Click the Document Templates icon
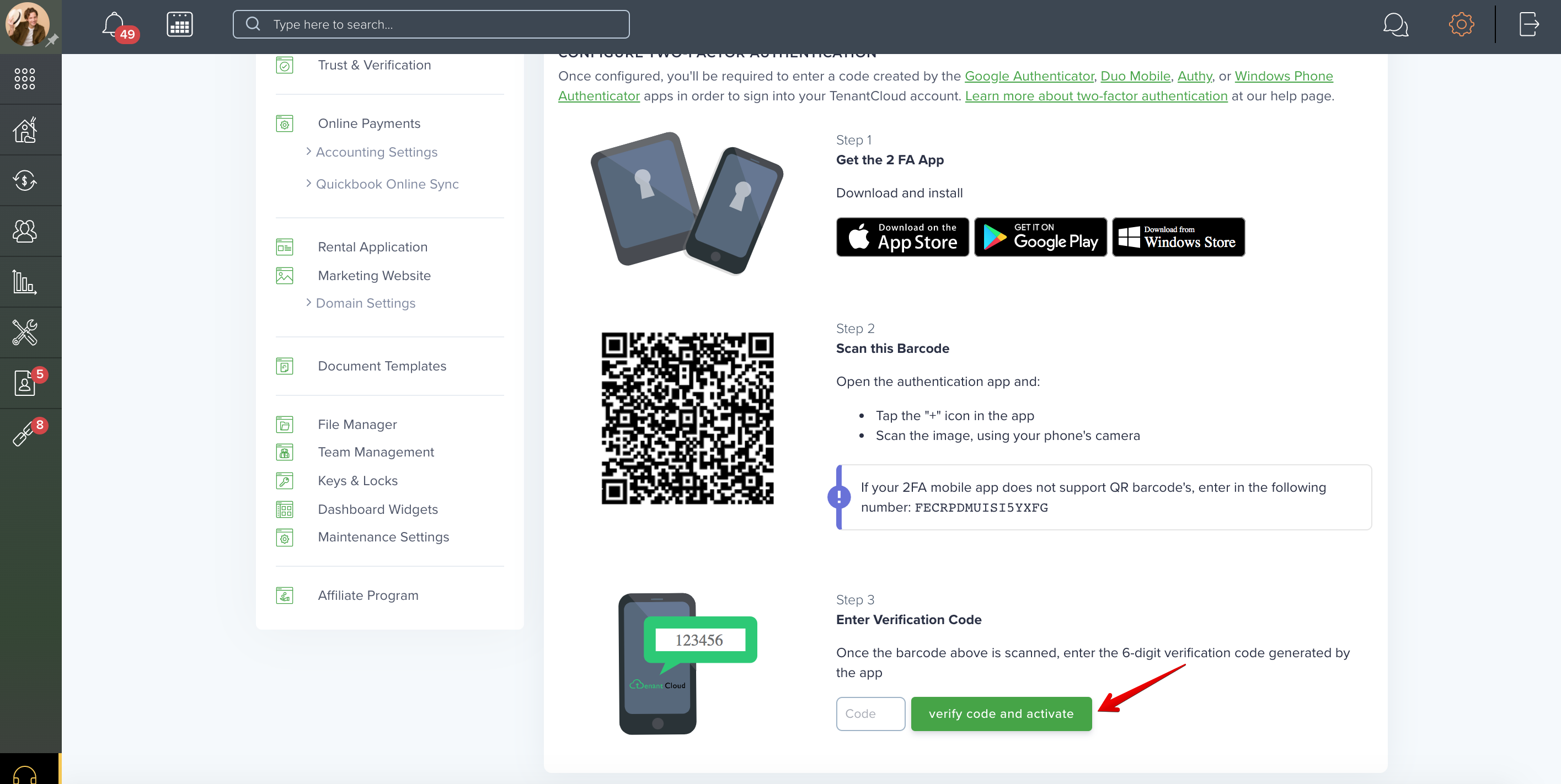 coord(284,366)
